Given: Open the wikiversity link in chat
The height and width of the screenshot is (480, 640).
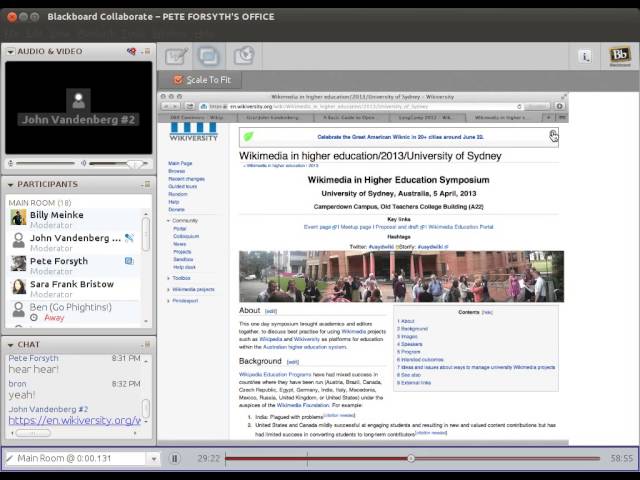Looking at the screenshot, I should (75, 420).
